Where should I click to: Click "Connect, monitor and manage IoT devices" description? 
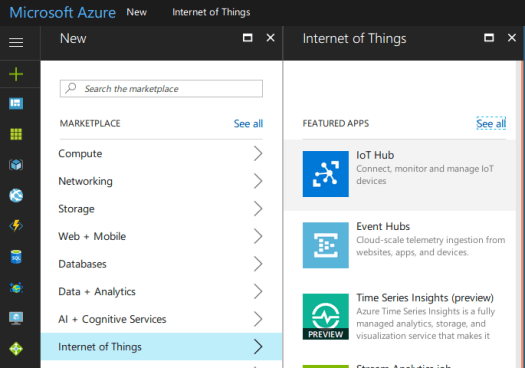[425, 175]
